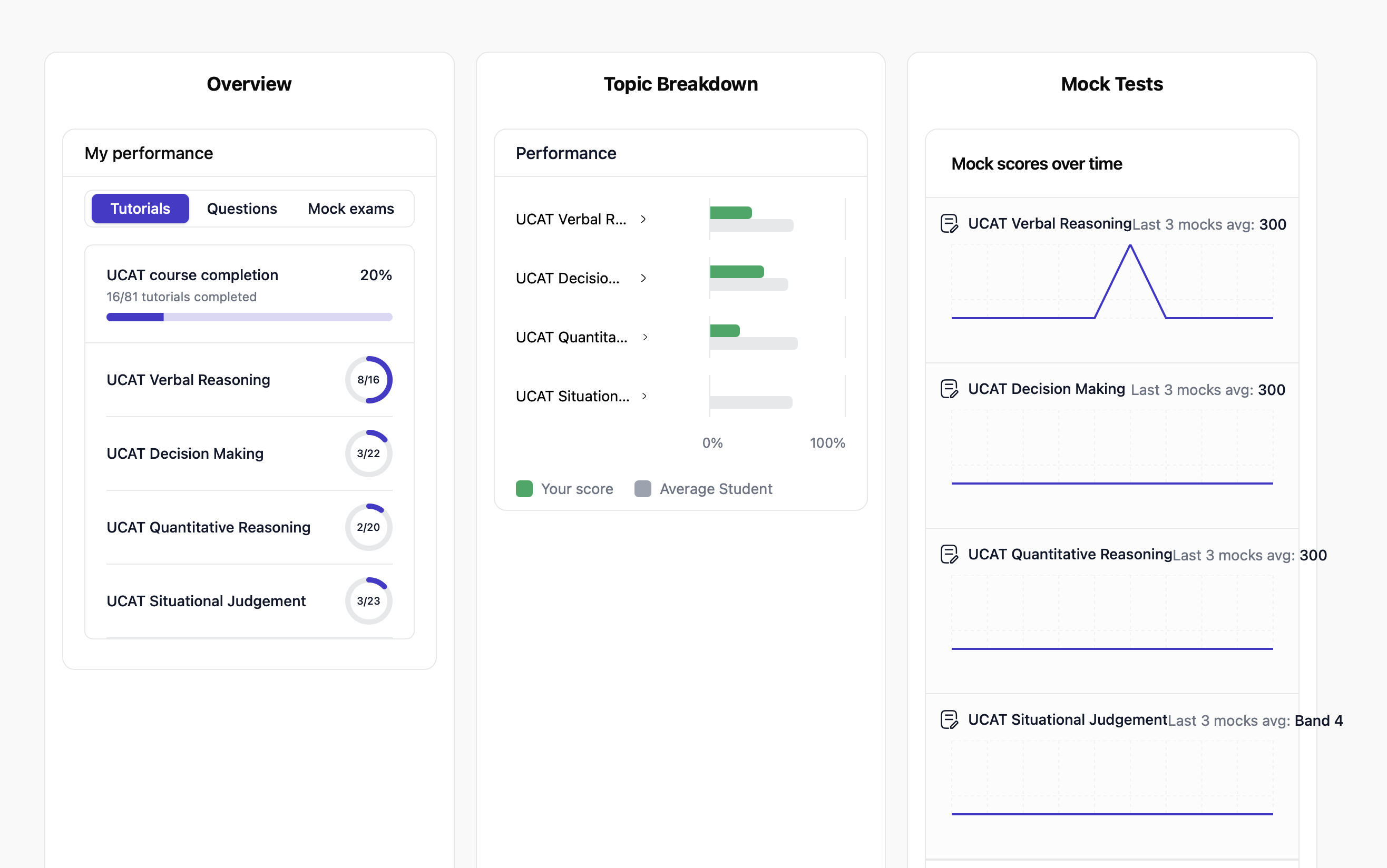Click the UCAT Situational Judgement mock test icon
1387x868 pixels.
point(949,719)
